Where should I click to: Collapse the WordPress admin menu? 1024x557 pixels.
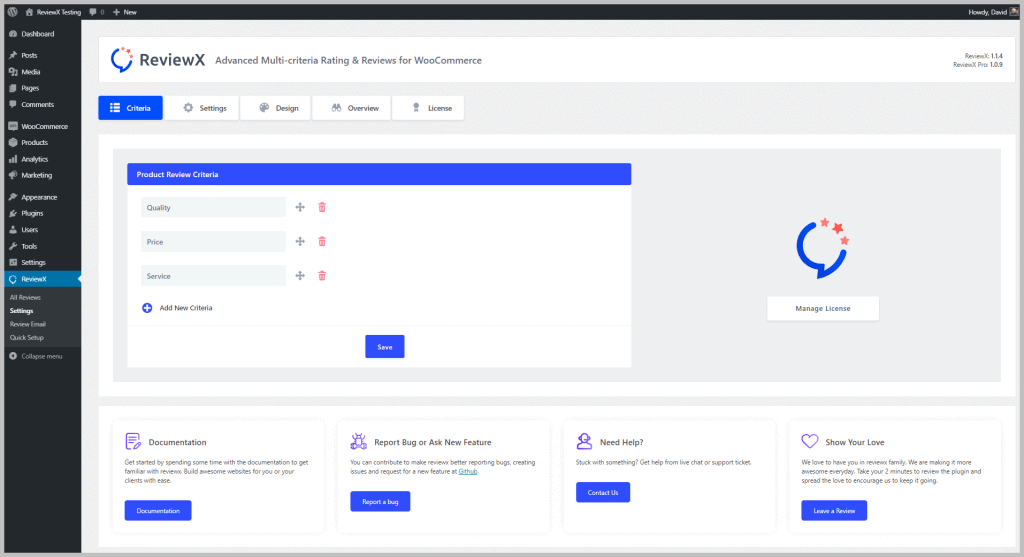pos(36,356)
